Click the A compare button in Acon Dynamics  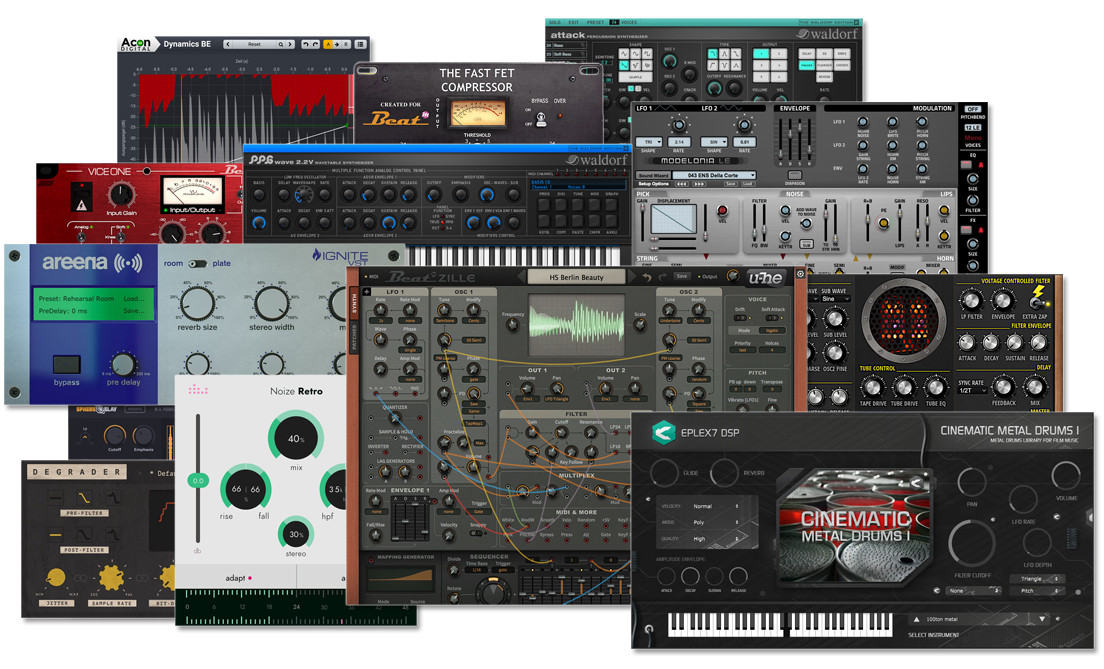pos(328,44)
